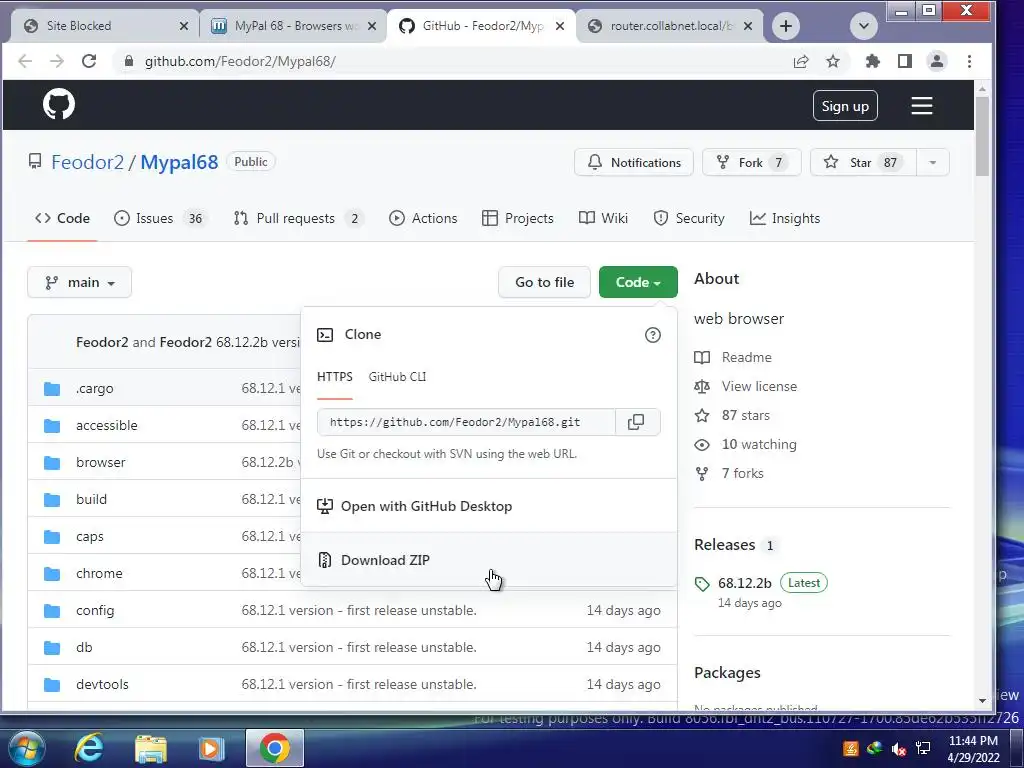Image resolution: width=1024 pixels, height=768 pixels.
Task: Open the build folder
Action: 91,500
